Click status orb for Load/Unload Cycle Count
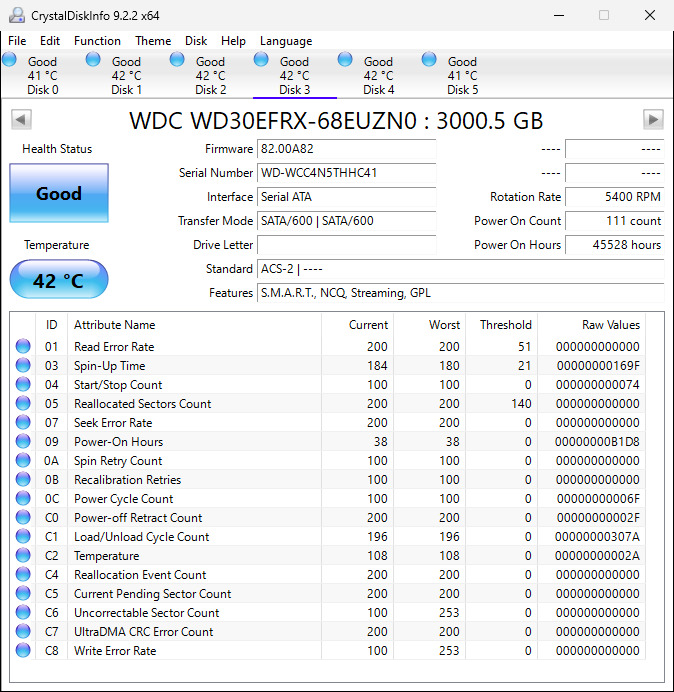Image resolution: width=674 pixels, height=692 pixels. 23,536
